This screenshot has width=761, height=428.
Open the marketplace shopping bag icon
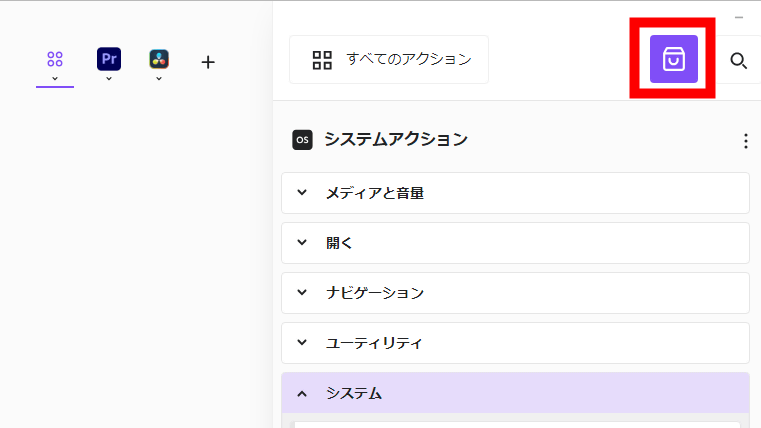[673, 59]
